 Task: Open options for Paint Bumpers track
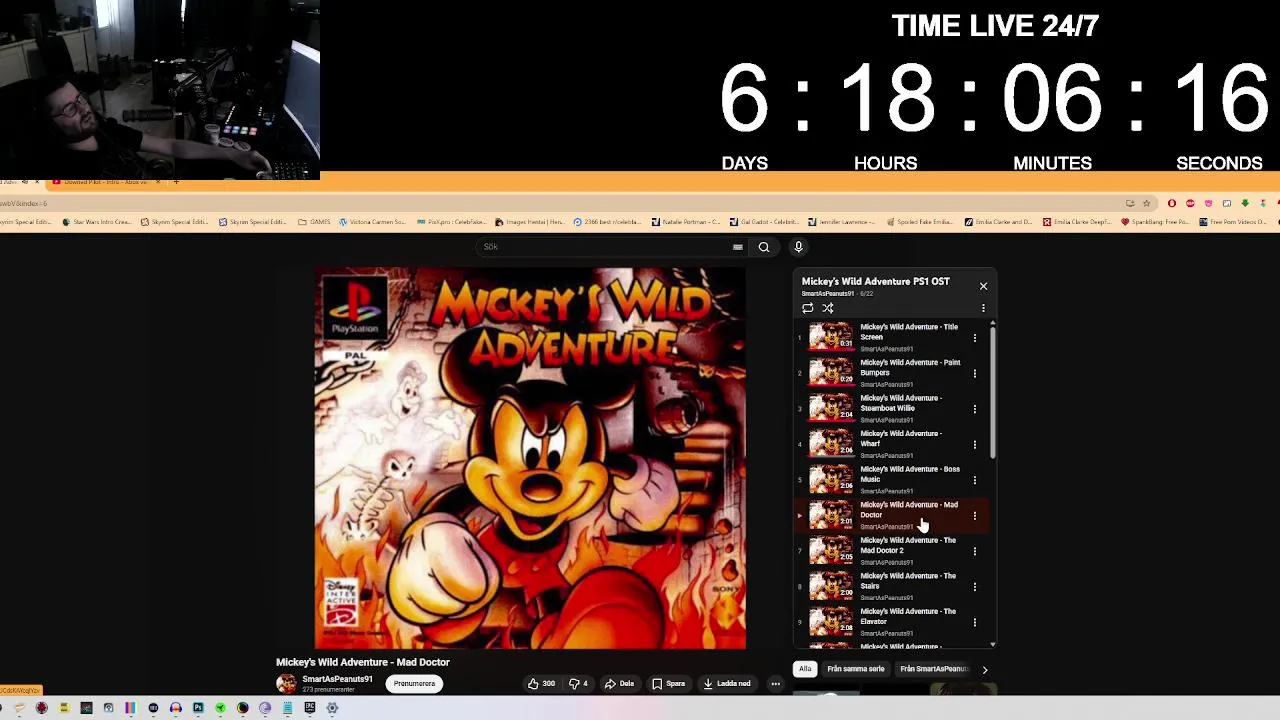975,373
